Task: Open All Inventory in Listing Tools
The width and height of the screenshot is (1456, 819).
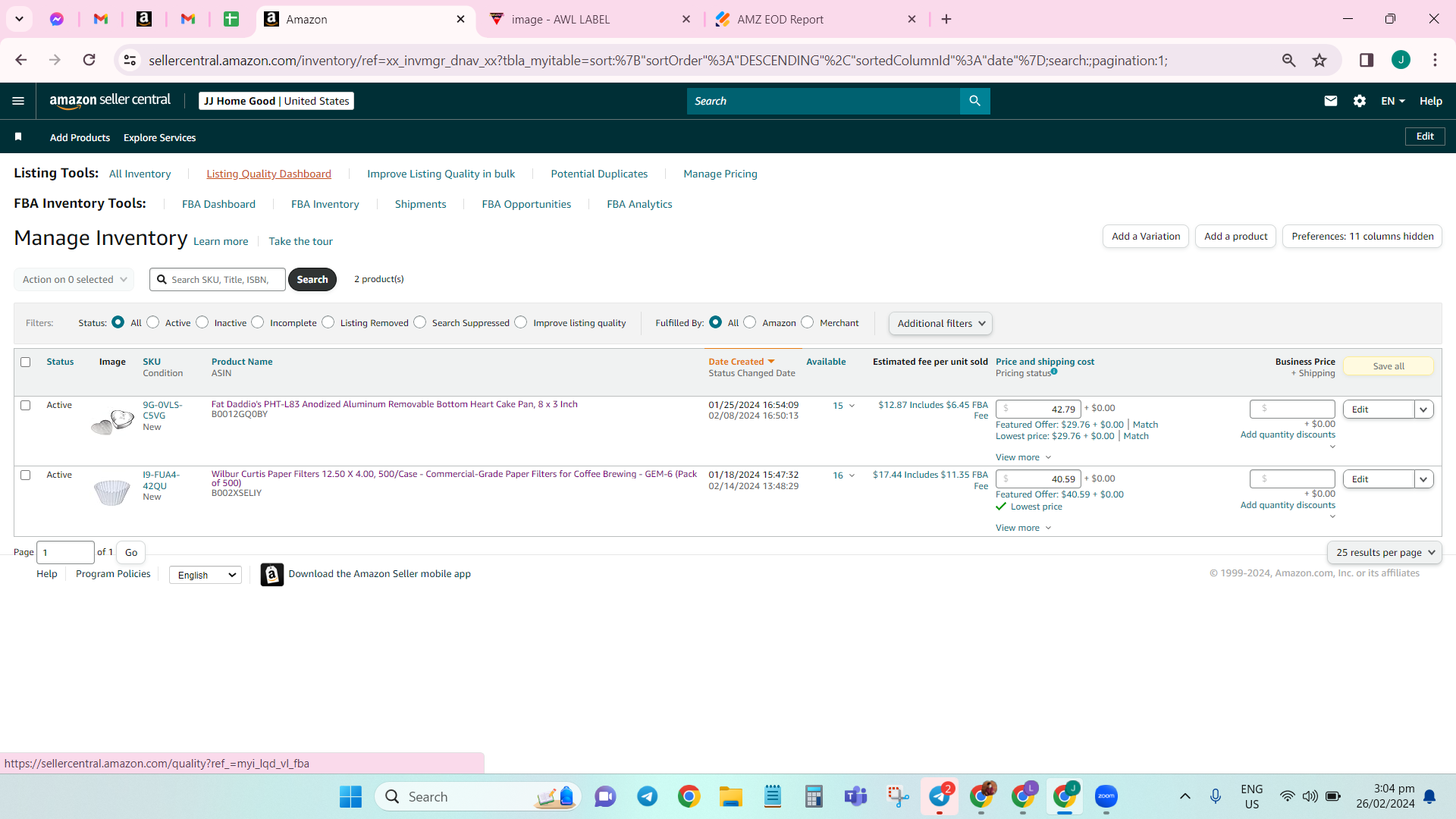Action: (140, 174)
